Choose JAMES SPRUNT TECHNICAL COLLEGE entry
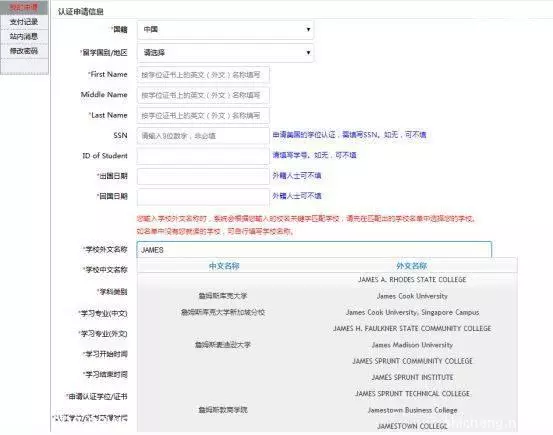The image size is (553, 435). (x=412, y=393)
